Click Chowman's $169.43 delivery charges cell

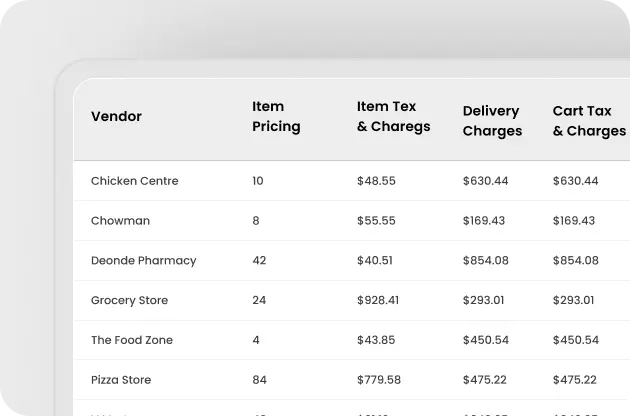click(484, 221)
